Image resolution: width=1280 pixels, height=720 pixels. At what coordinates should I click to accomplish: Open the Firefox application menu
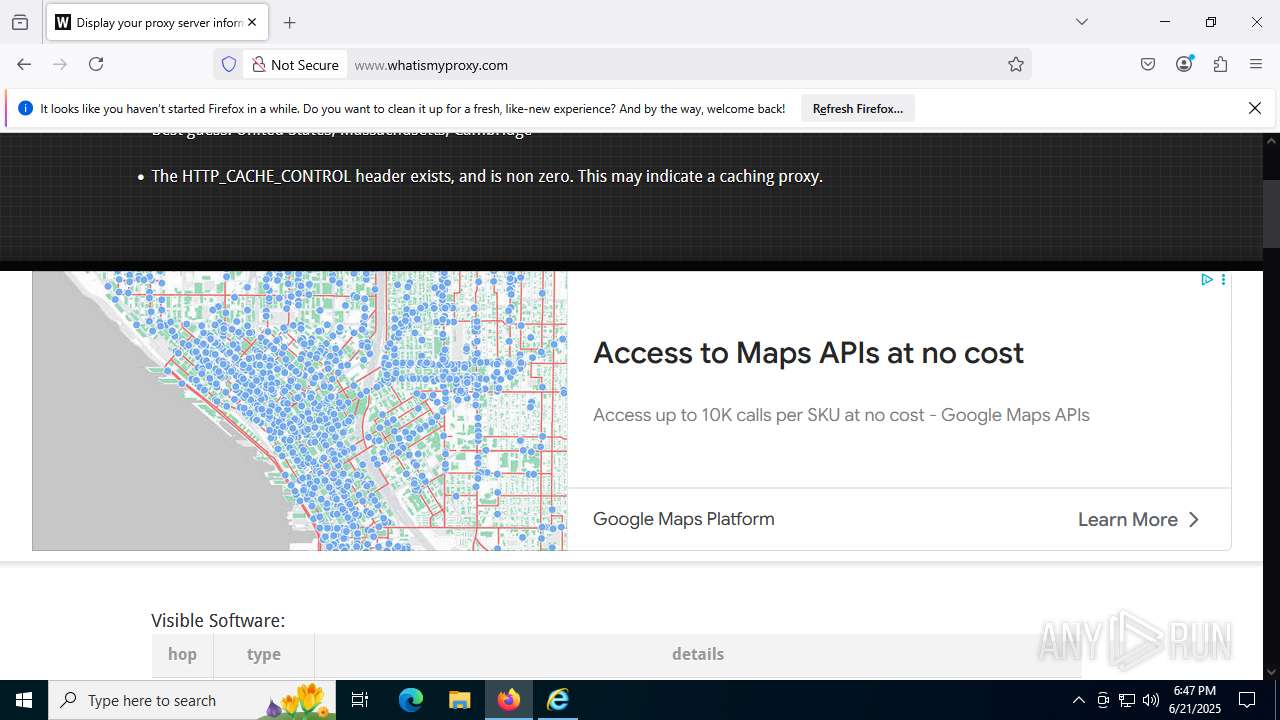pos(1256,64)
